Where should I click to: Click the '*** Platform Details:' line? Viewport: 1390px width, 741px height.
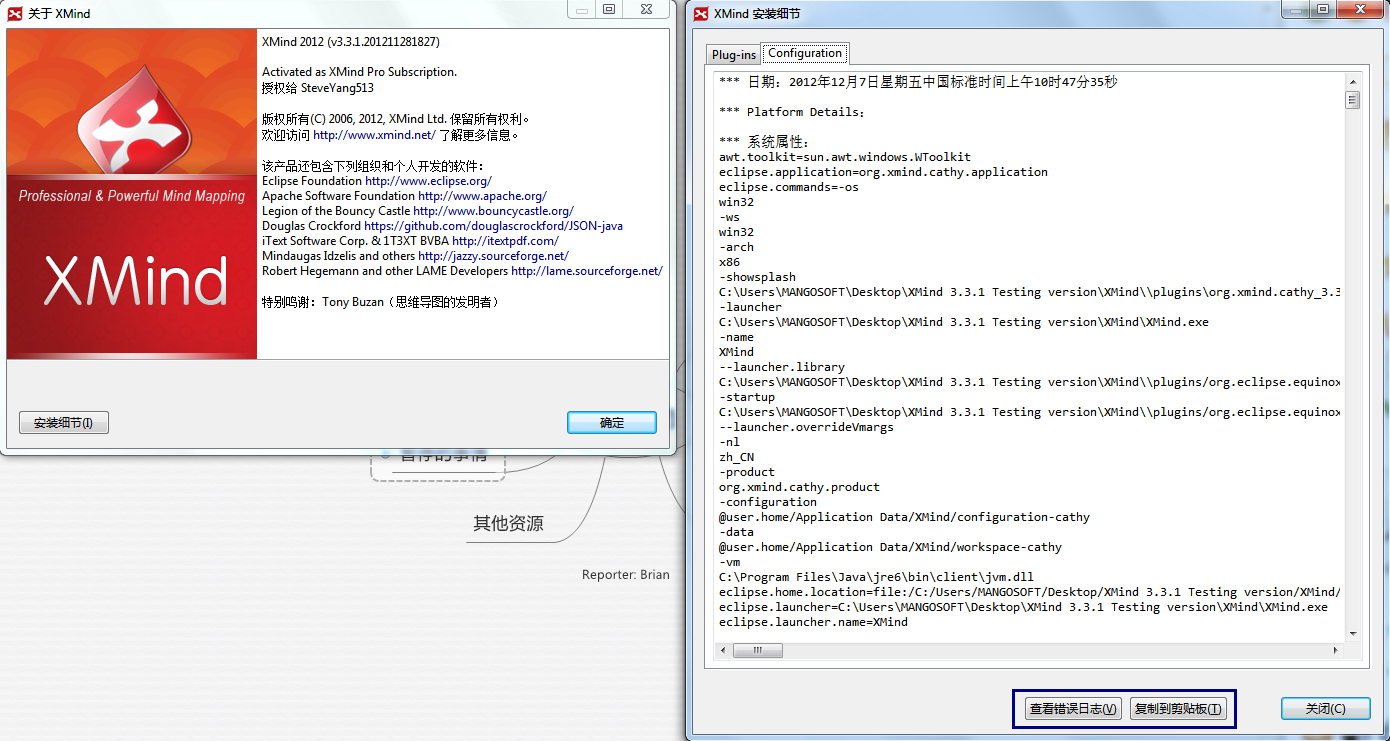coord(792,112)
